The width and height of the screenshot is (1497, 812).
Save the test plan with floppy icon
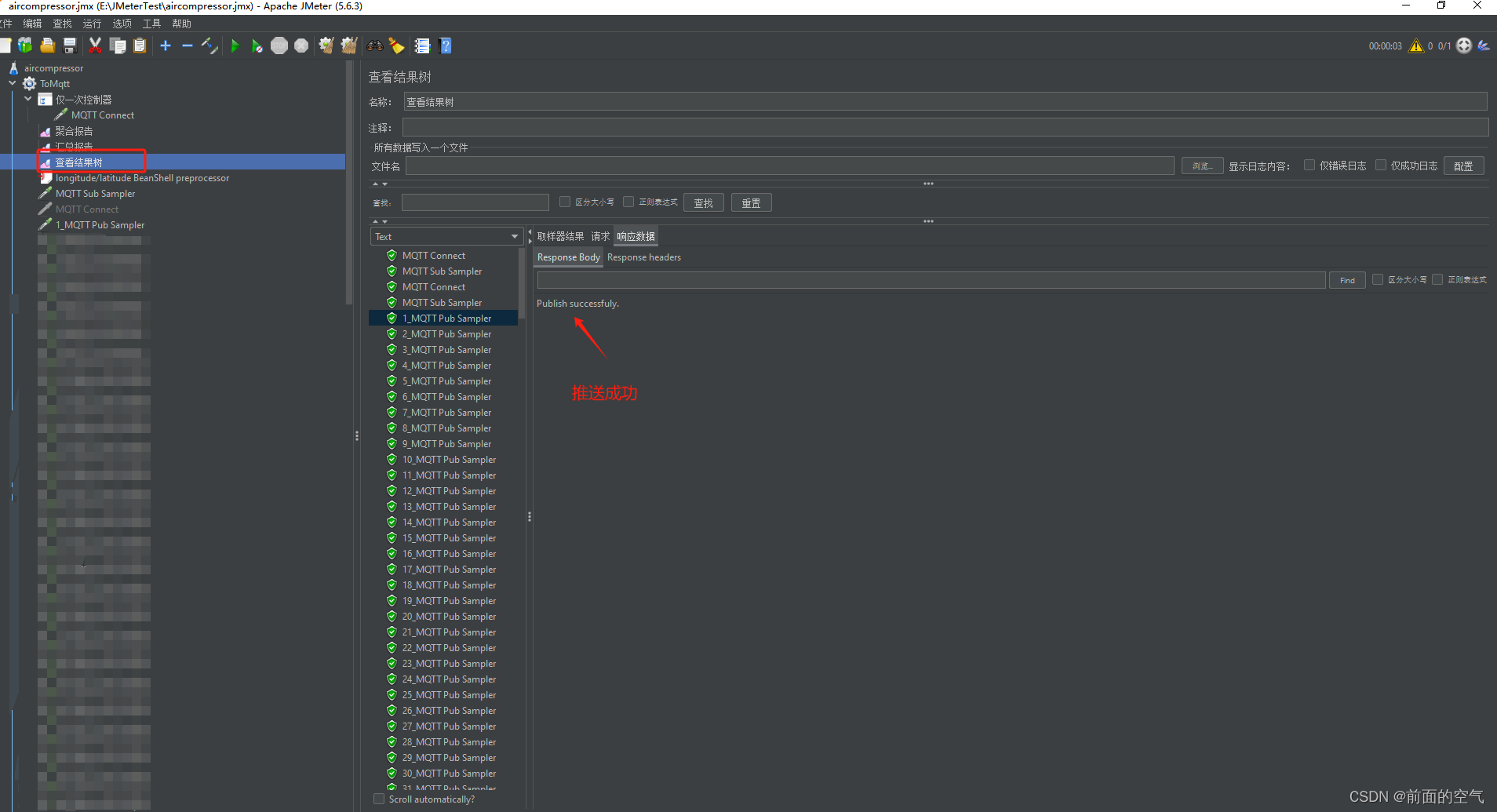(70, 46)
